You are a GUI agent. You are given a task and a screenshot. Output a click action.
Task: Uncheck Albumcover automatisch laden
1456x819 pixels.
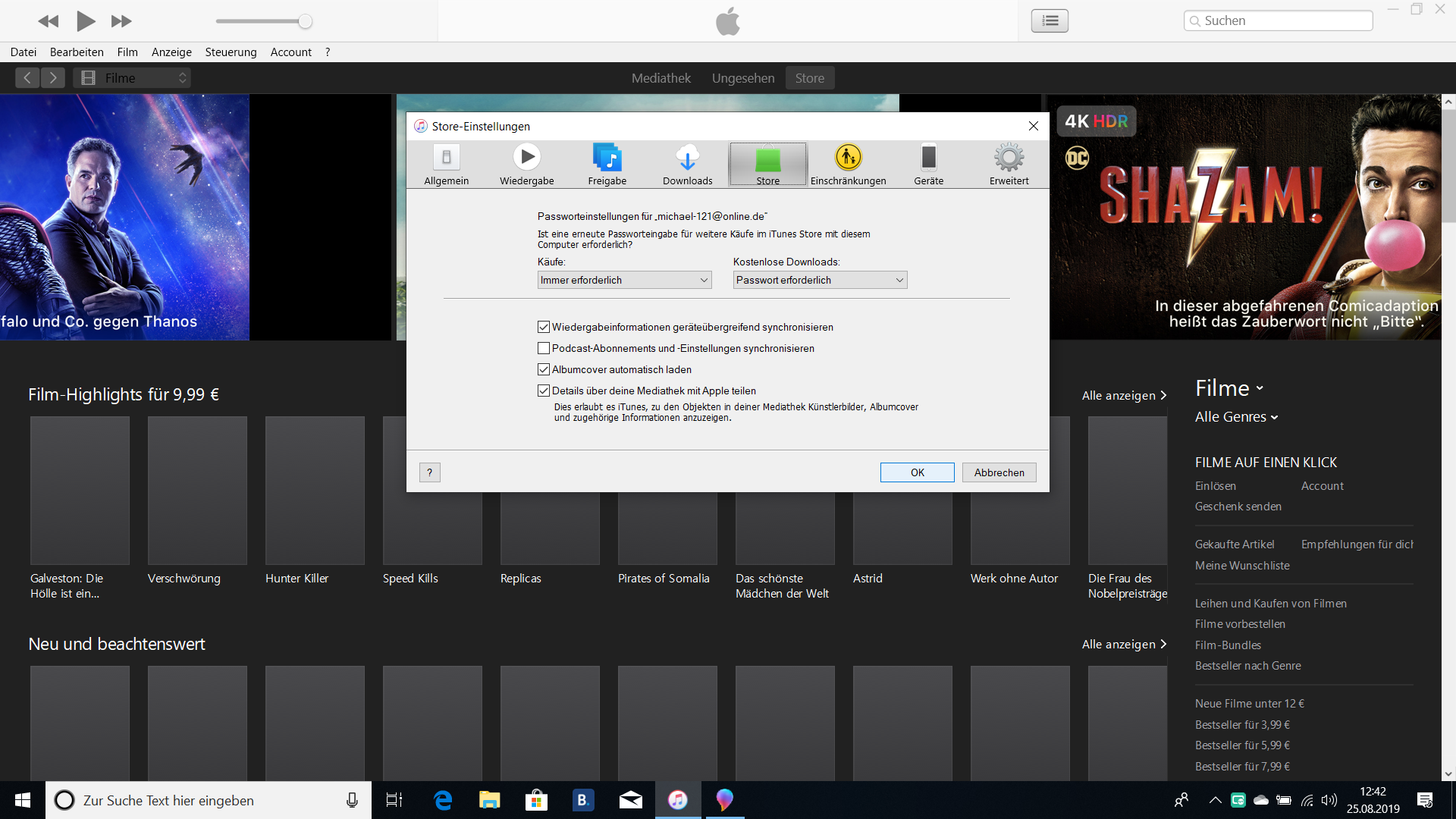point(544,369)
